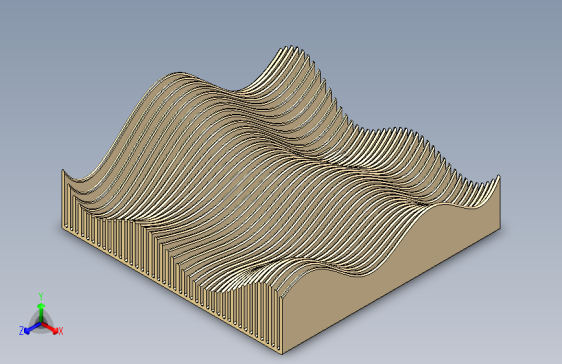Click the blue Z axis arrow on the triad
Image resolution: width=562 pixels, height=364 pixels.
pos(32,328)
